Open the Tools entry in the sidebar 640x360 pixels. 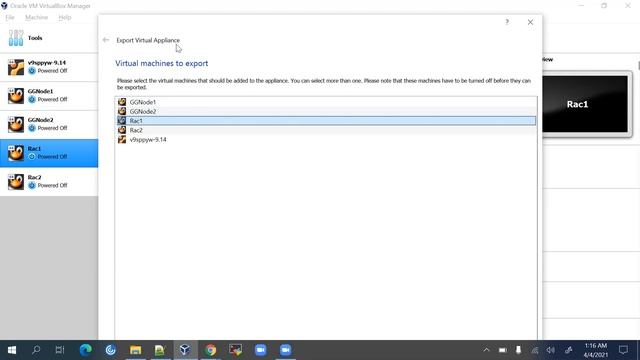(49, 38)
